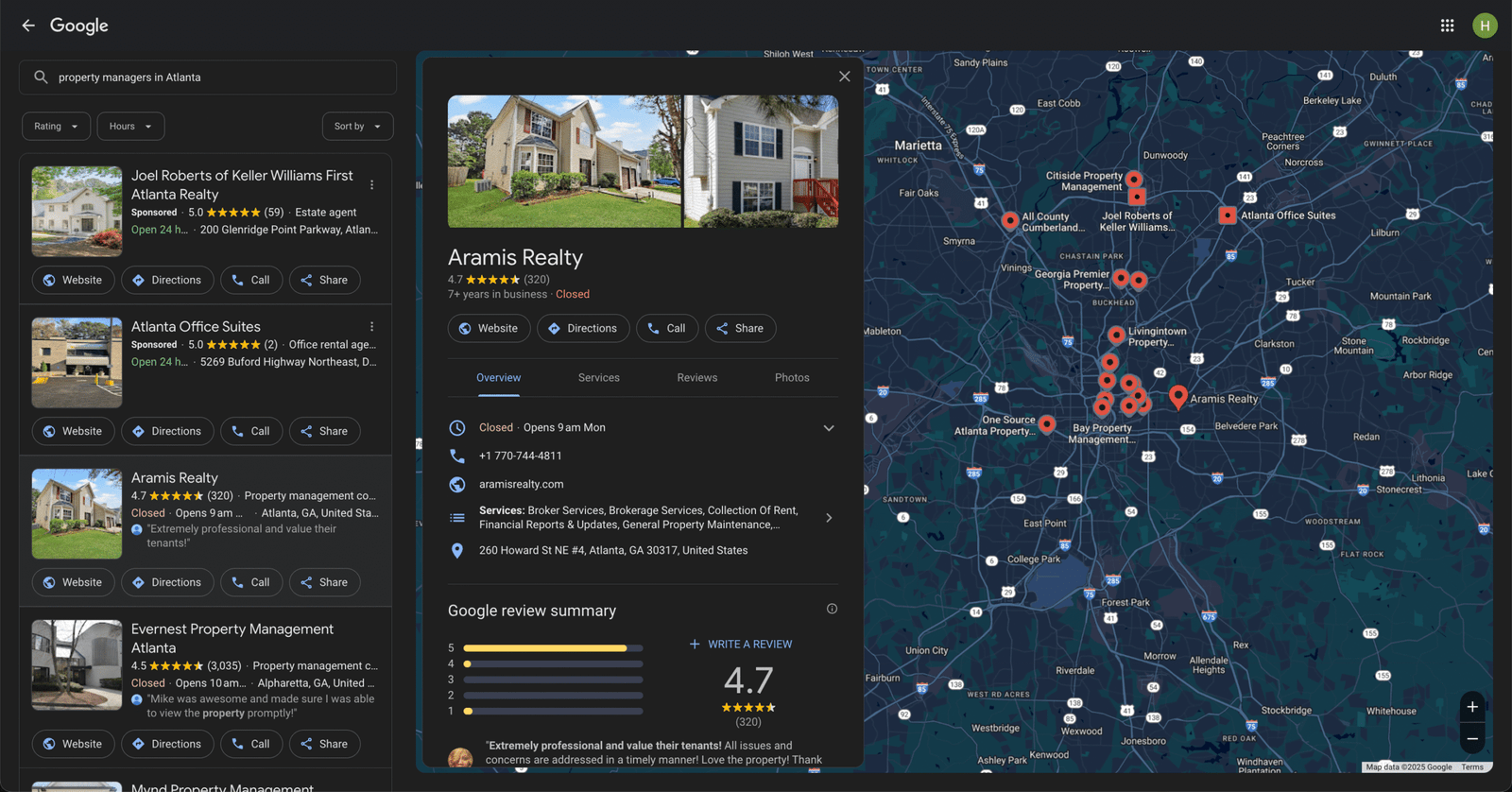Share the Evernest Property Management listing
1512x792 pixels.
(x=324, y=745)
